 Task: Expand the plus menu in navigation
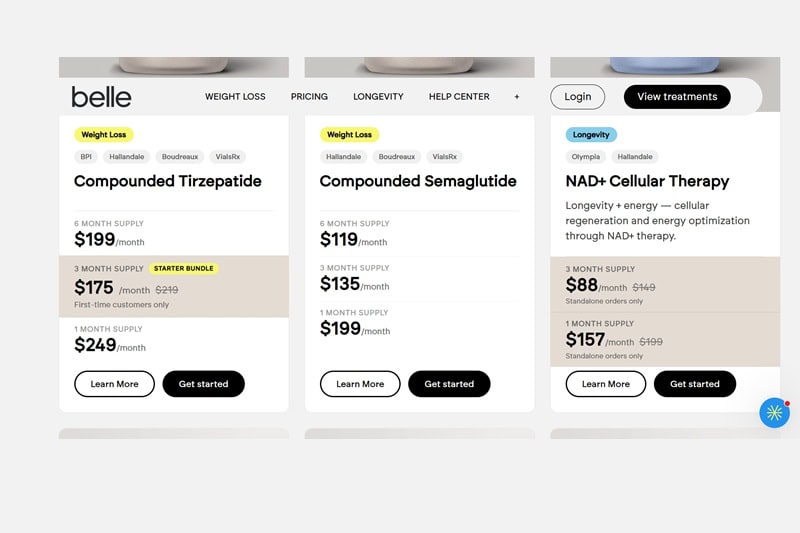coord(517,96)
